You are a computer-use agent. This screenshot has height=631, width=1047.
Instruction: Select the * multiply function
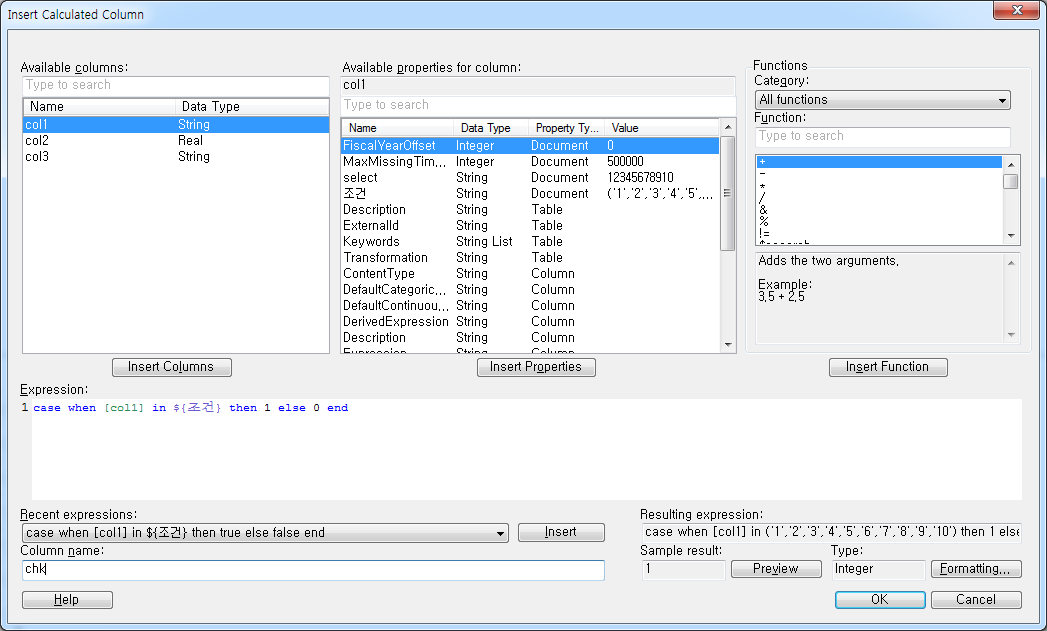click(x=879, y=186)
